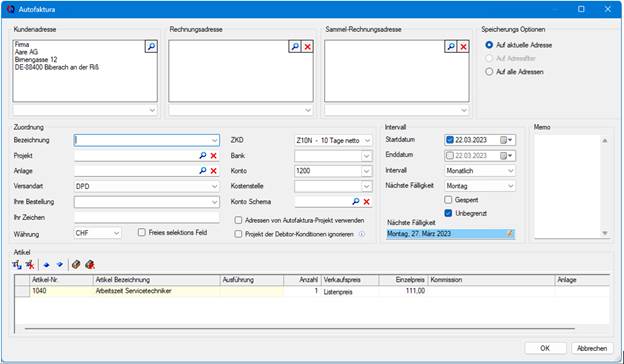This screenshot has width=624, height=364.
Task: Check 'Adressen von Autofaktura-Projekt verwenden'
Action: pyautogui.click(x=238, y=220)
